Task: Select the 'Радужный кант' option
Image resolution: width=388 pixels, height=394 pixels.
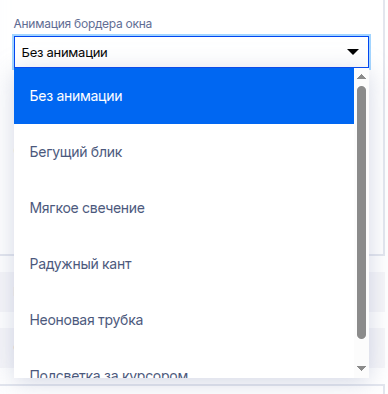Action: pos(184,264)
